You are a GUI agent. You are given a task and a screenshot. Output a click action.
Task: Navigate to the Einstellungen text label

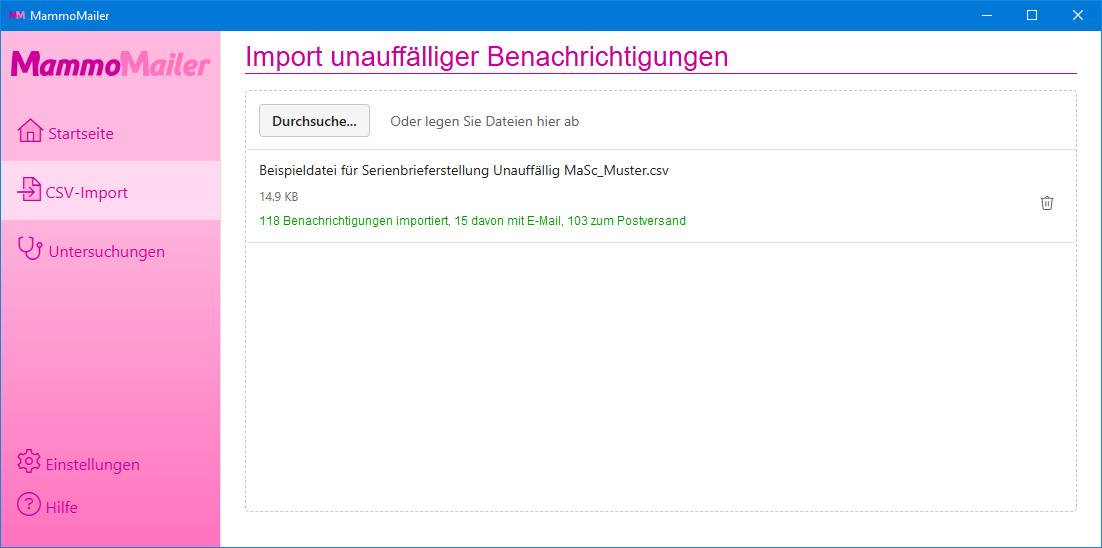(x=93, y=465)
